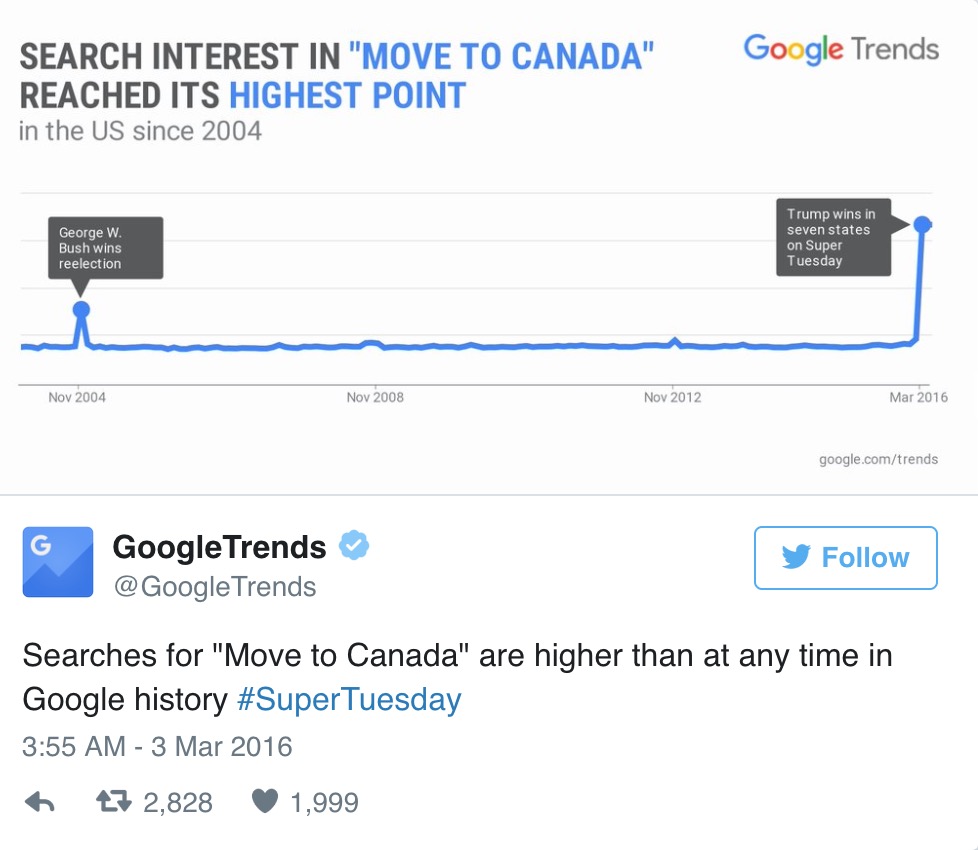Screen dimensions: 978x850
Task: Open the GoogleTrends profile avatar
Action: click(58, 562)
